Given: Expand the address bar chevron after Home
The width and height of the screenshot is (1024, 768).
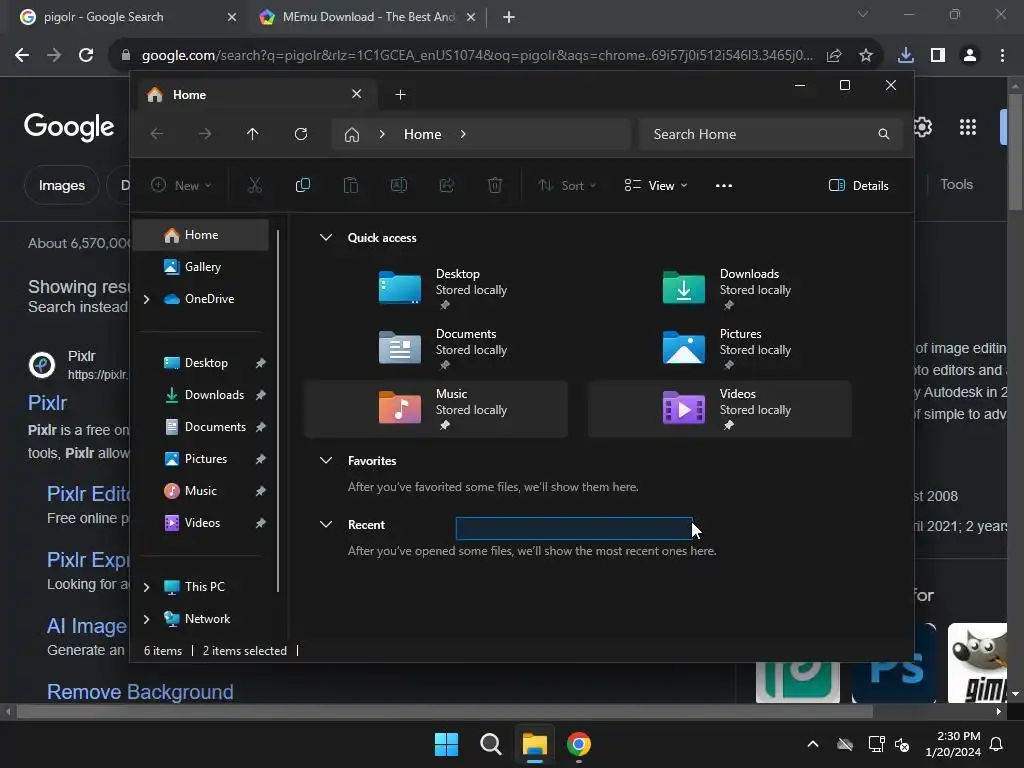Looking at the screenshot, I should point(463,134).
